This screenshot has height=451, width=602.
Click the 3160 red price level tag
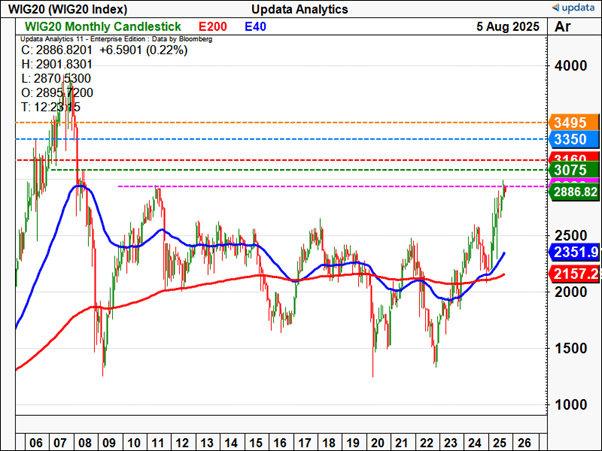pyautogui.click(x=574, y=157)
